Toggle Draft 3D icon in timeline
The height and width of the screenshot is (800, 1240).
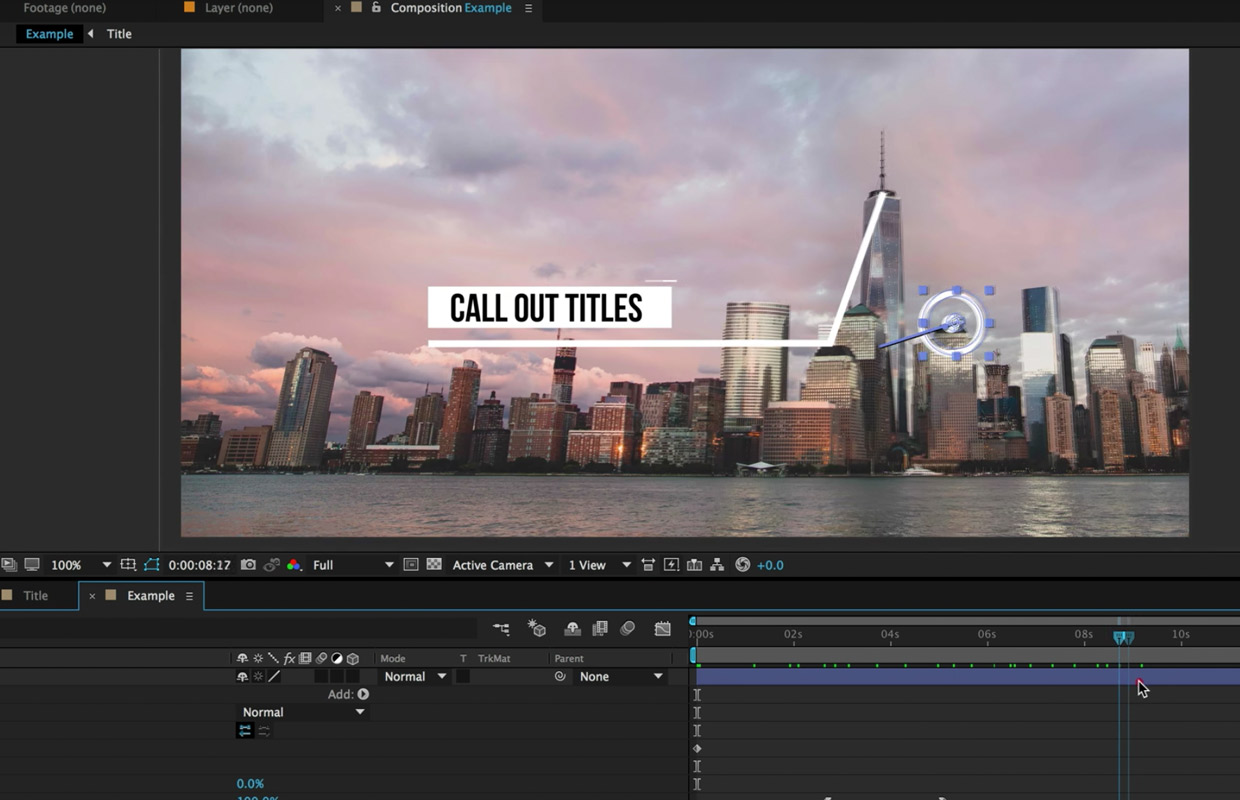538,629
